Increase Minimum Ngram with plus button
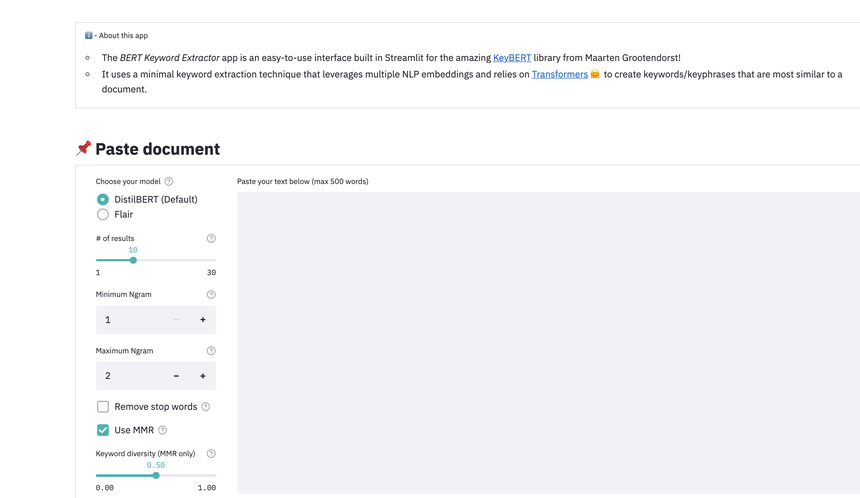This screenshot has width=860, height=498. tap(203, 320)
